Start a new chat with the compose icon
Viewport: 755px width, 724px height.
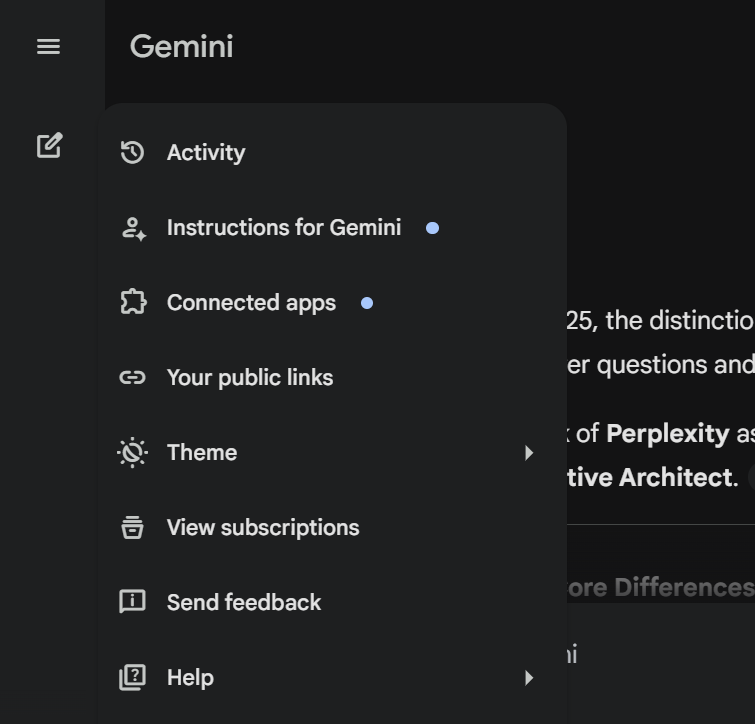(49, 146)
